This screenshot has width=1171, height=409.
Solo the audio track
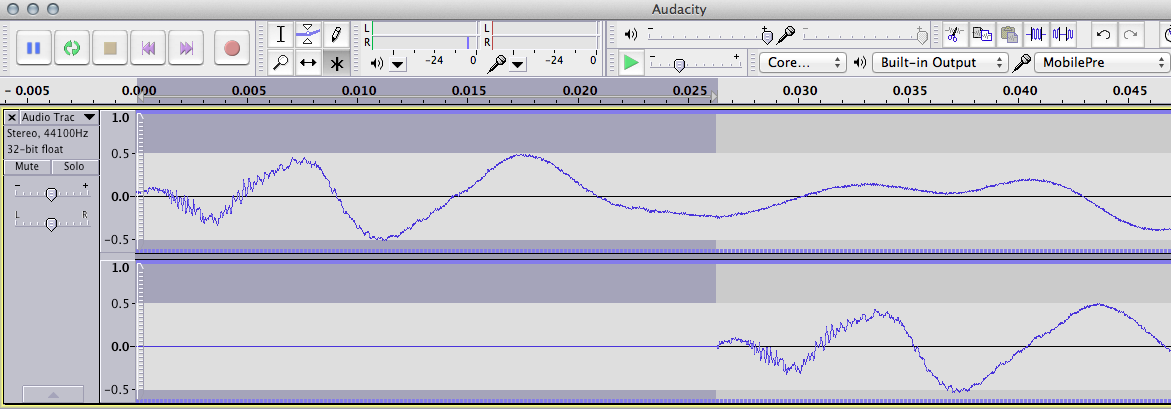[x=74, y=166]
